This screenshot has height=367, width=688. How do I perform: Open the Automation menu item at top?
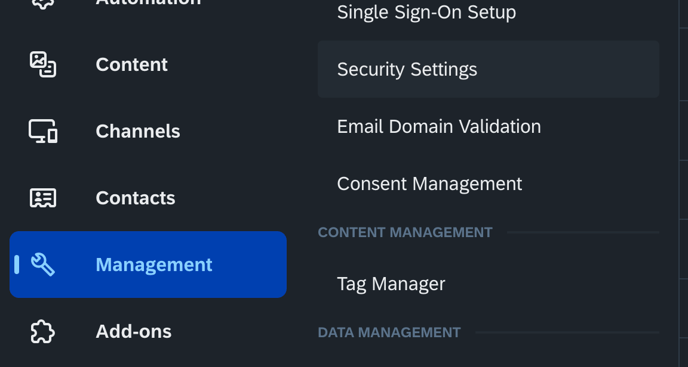tap(148, 4)
